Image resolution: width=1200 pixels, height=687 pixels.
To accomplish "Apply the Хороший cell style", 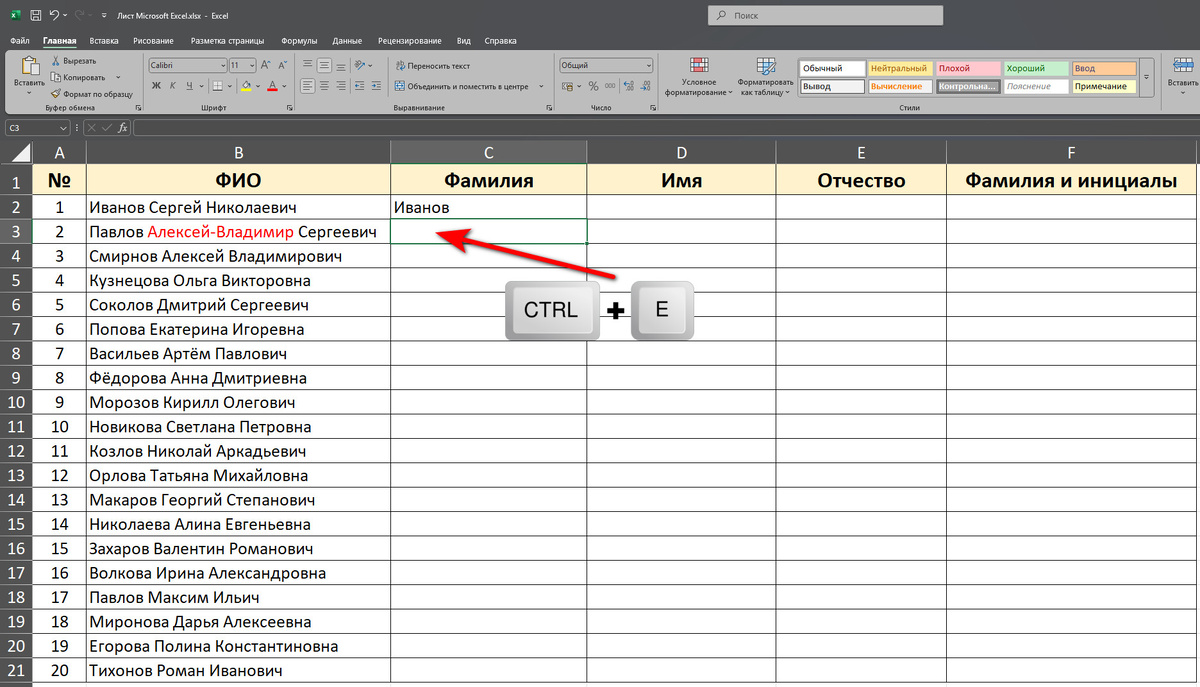I will 1035,68.
